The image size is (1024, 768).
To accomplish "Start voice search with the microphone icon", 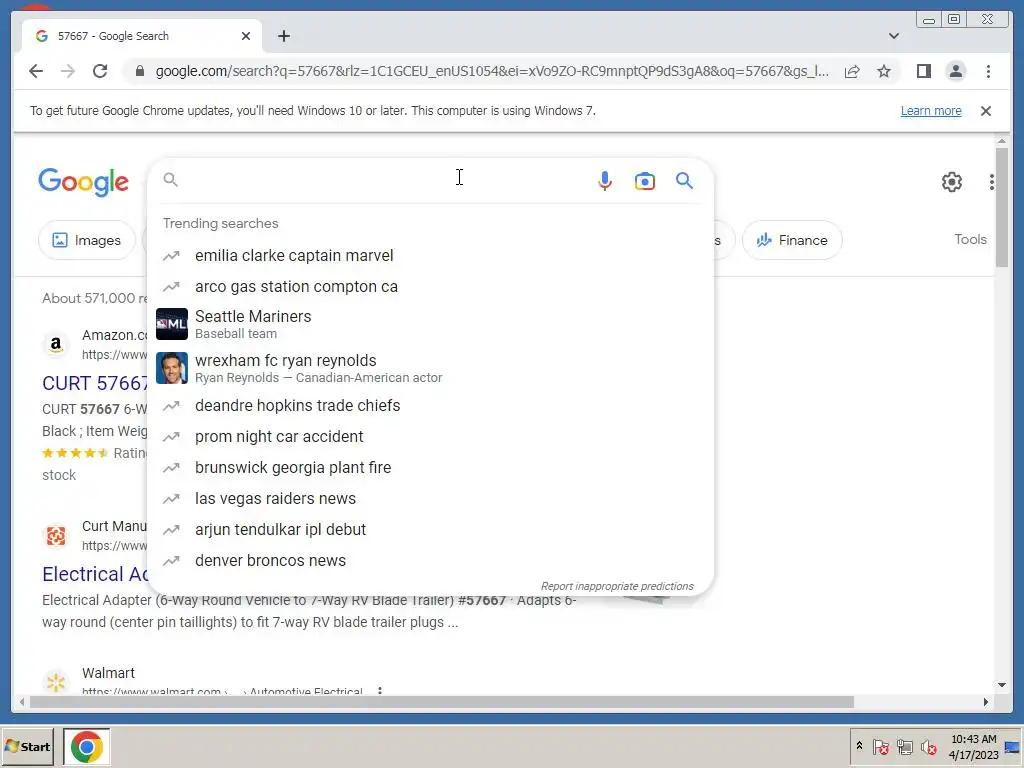I will click(x=605, y=181).
